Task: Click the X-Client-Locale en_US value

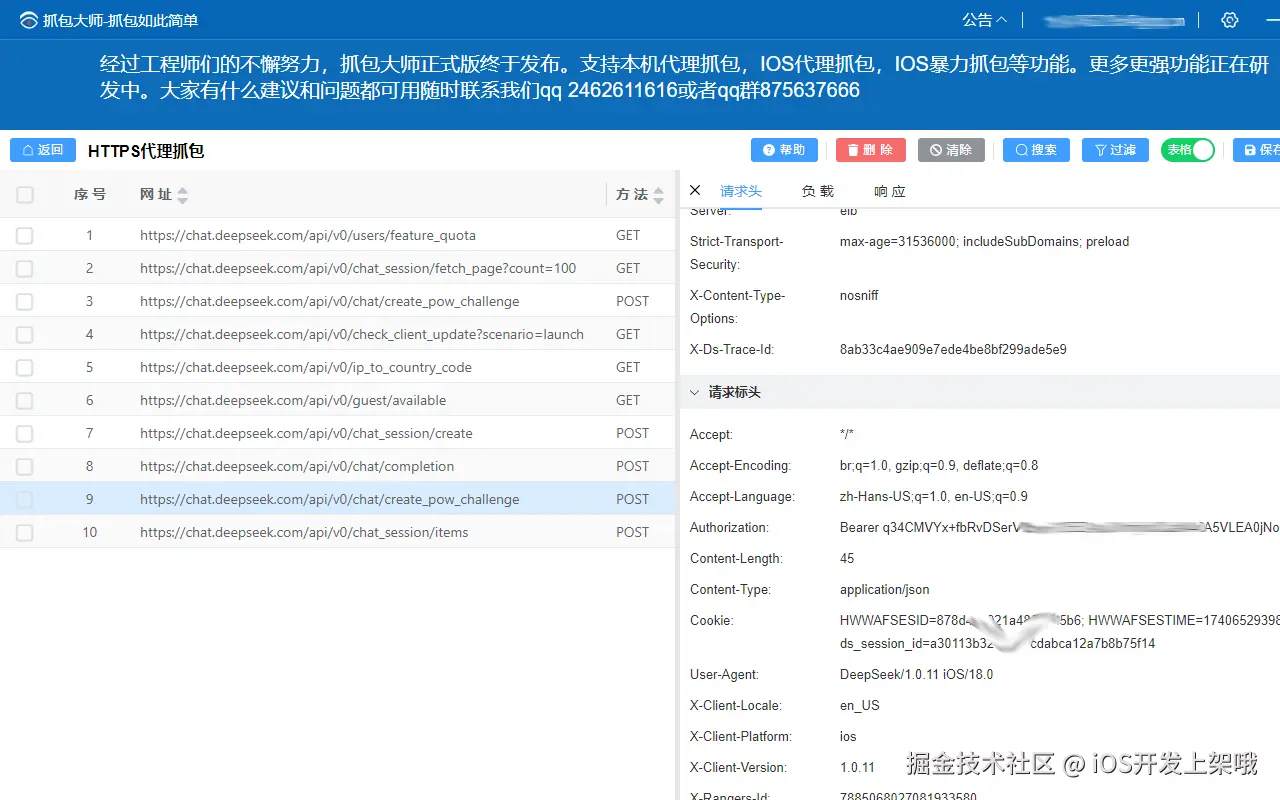Action: coord(860,706)
